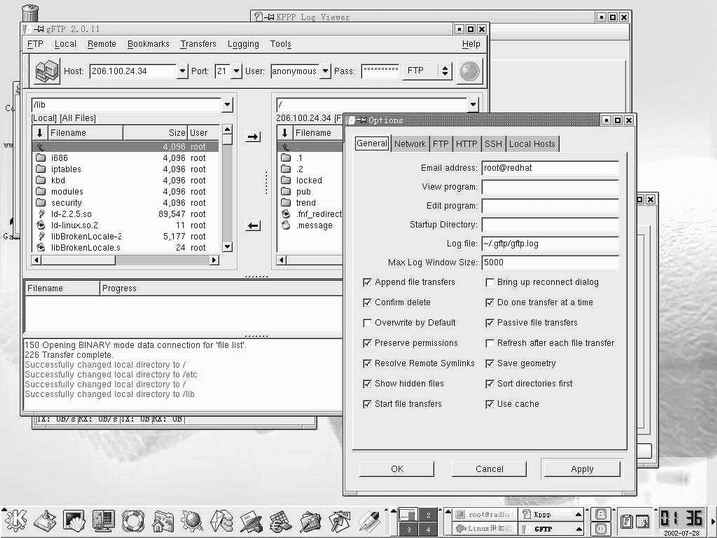717x538 pixels.
Task: Disable the Confirm delete checkbox
Action: pos(368,302)
